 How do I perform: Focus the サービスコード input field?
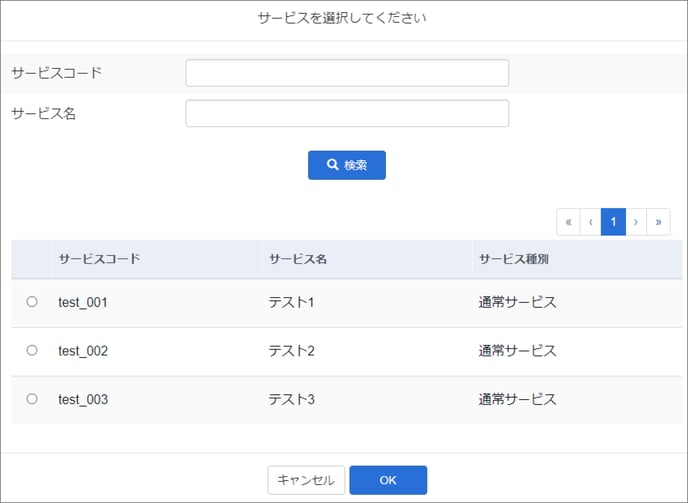(x=347, y=73)
